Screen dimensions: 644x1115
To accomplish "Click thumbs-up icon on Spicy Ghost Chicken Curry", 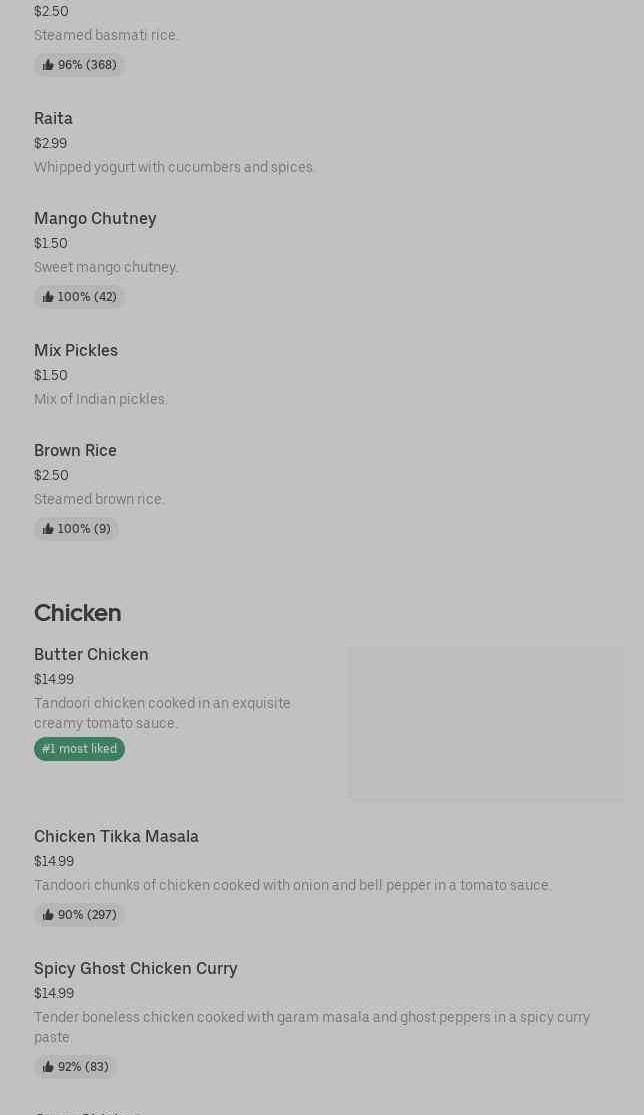I will coord(48,1067).
